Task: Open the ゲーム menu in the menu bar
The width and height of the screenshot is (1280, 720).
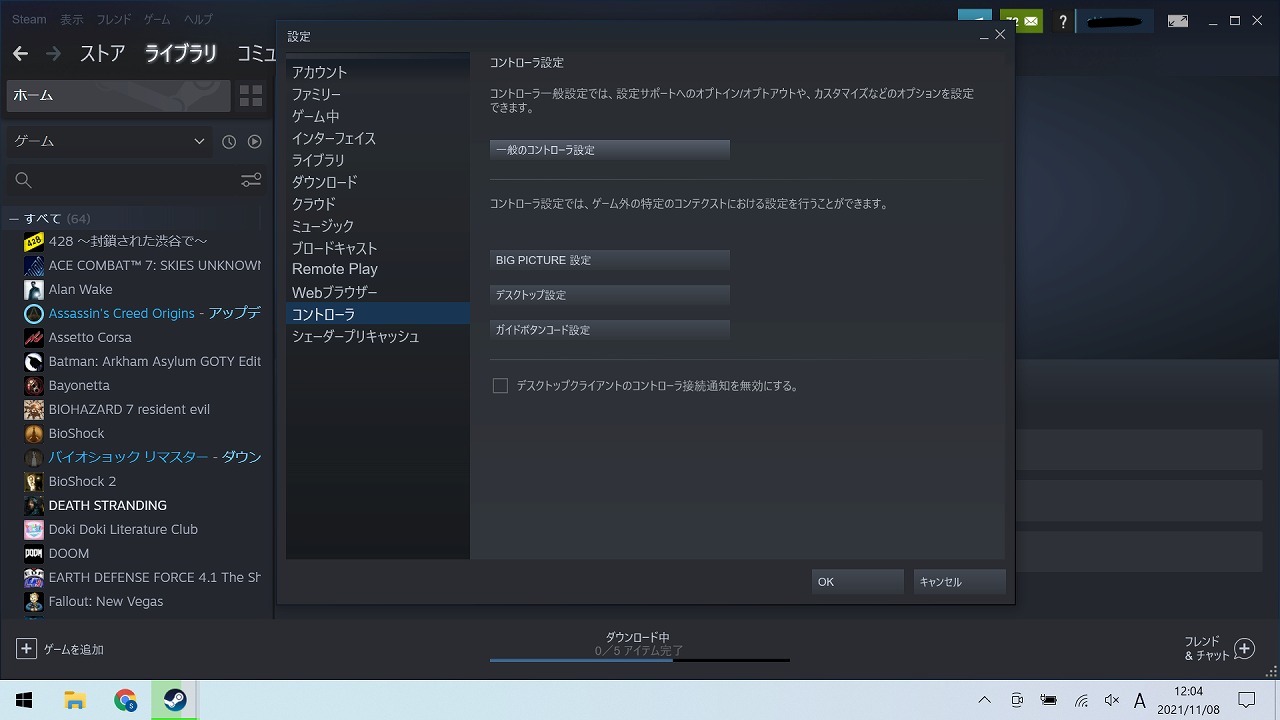Action: 156,19
